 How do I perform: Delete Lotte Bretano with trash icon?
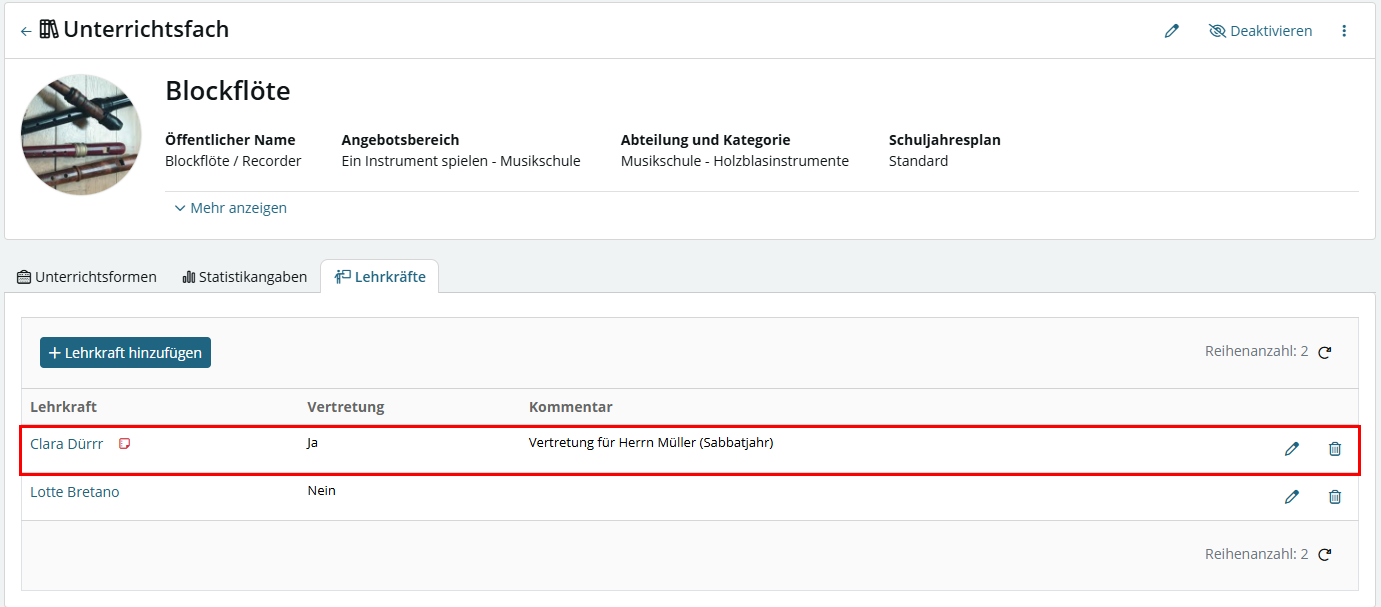pyautogui.click(x=1334, y=496)
